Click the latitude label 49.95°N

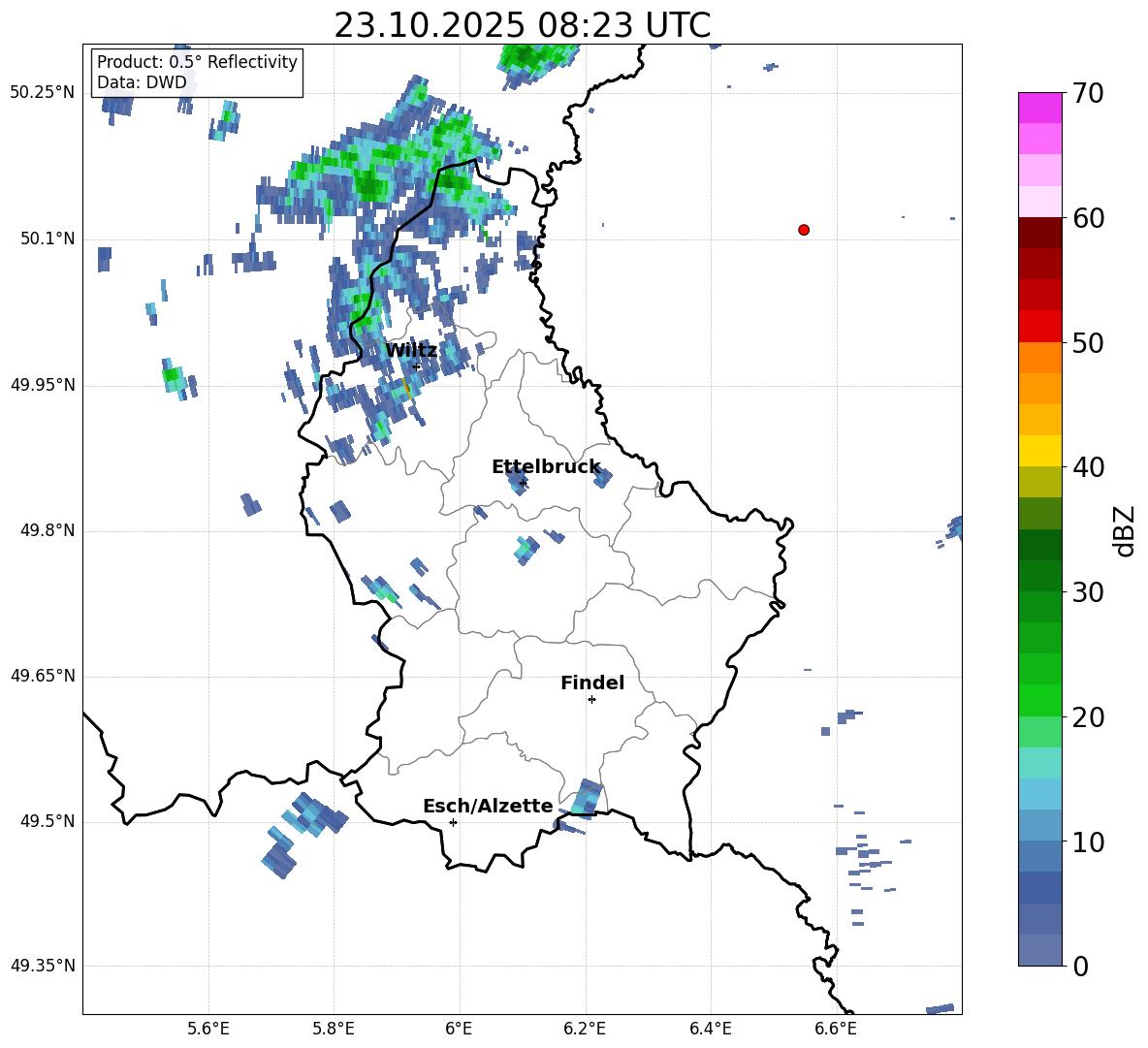coord(43,384)
